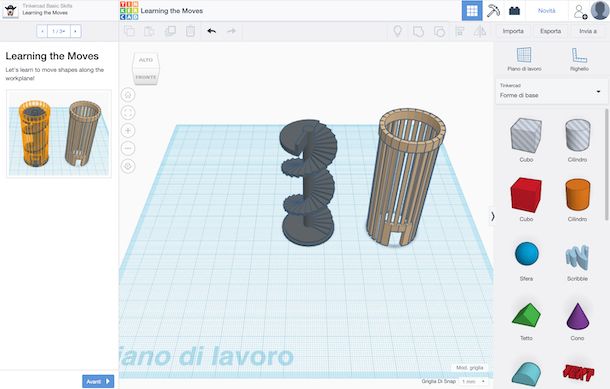Select the Piano di lavoro workplane tool
This screenshot has height=389, width=610.
(524, 59)
